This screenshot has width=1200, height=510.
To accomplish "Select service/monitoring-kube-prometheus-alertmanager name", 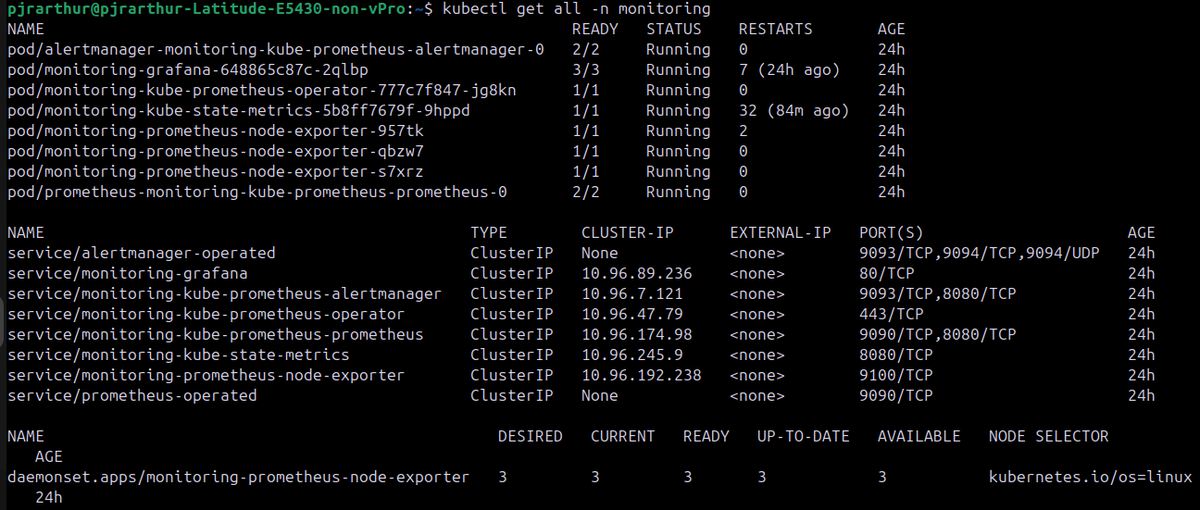I will click(224, 294).
